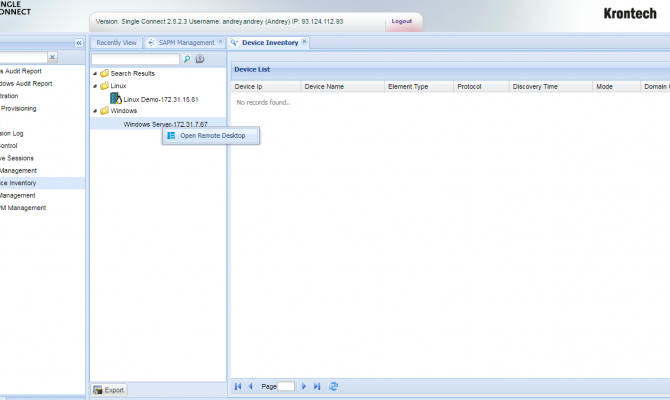Close the SAPM Management tab
Screen dimensions: 670x400
[220, 41]
